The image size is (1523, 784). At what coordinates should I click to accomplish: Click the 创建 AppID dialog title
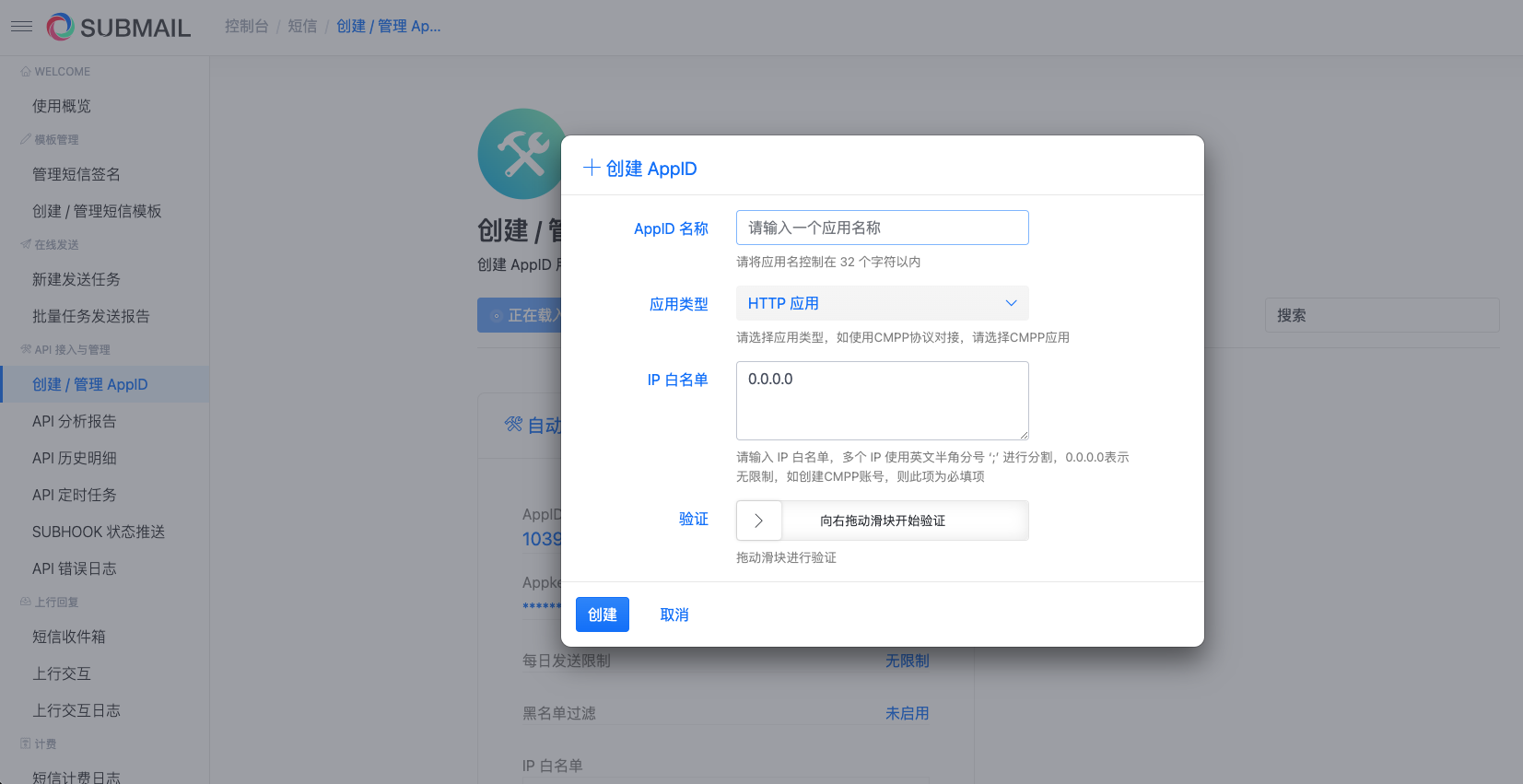651,169
